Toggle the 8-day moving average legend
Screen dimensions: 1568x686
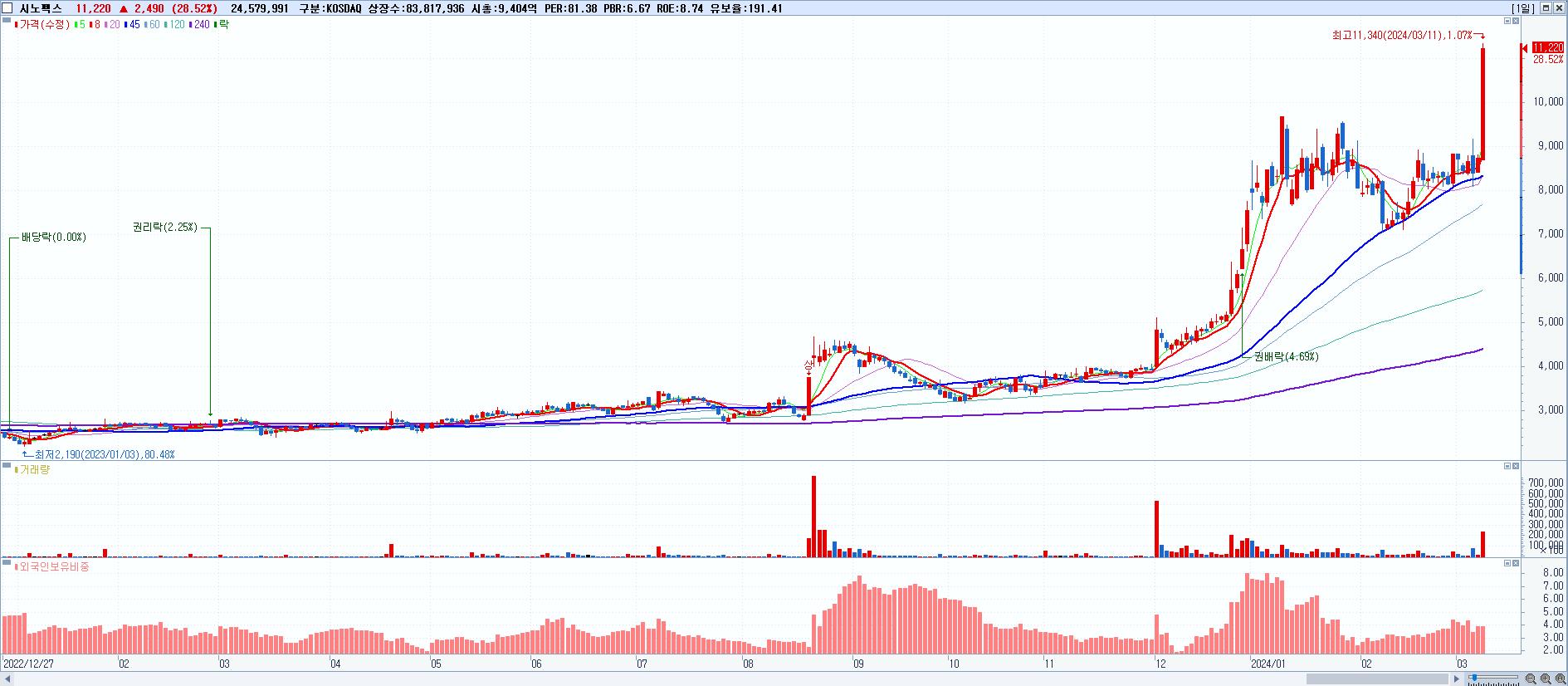click(x=95, y=24)
